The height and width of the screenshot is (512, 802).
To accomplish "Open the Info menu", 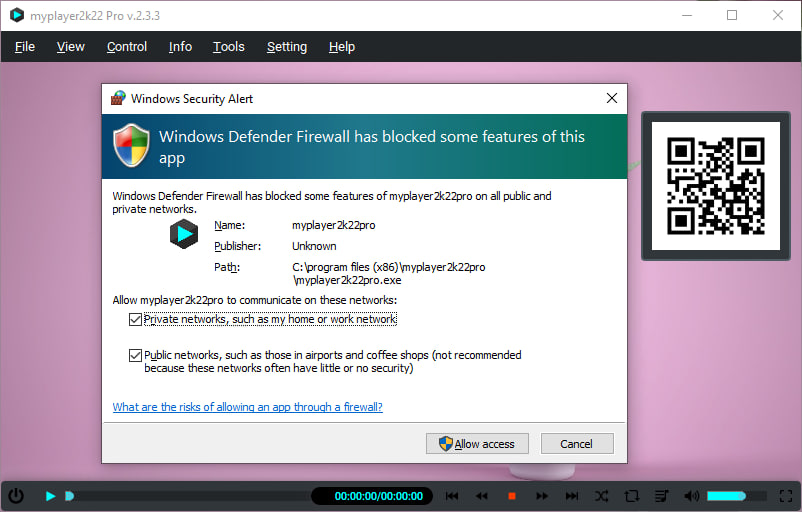I will [x=180, y=47].
